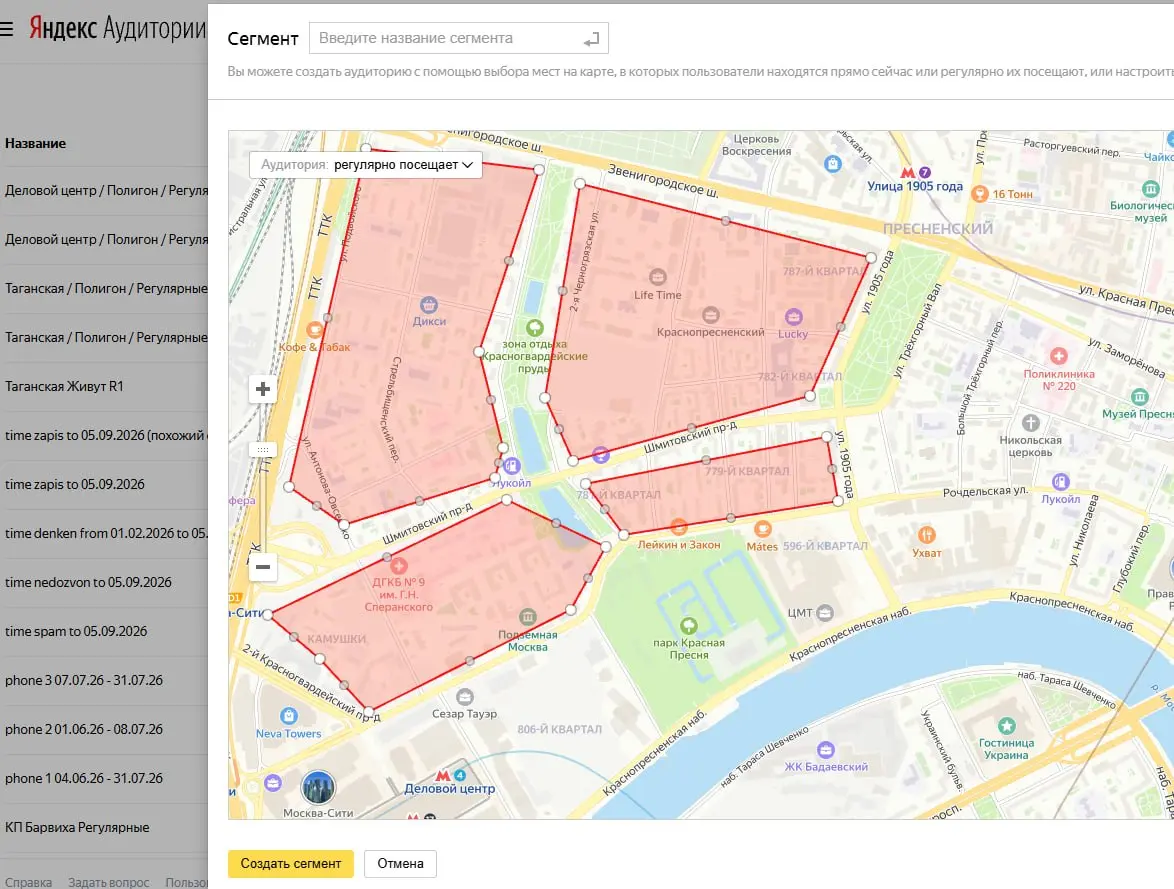Click the Никольская церковь marker icon

pyautogui.click(x=1031, y=422)
